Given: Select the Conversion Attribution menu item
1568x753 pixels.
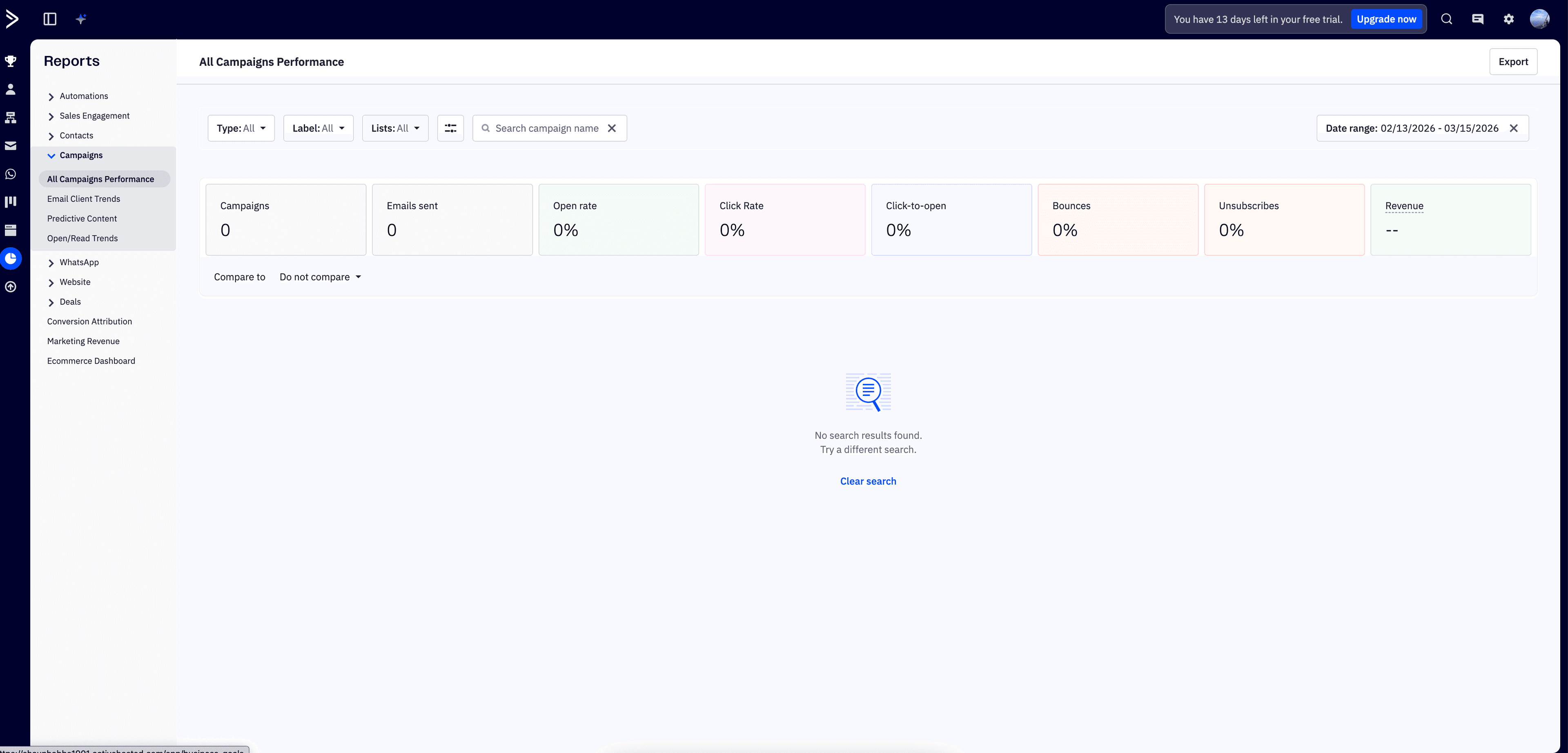Looking at the screenshot, I should pos(89,321).
